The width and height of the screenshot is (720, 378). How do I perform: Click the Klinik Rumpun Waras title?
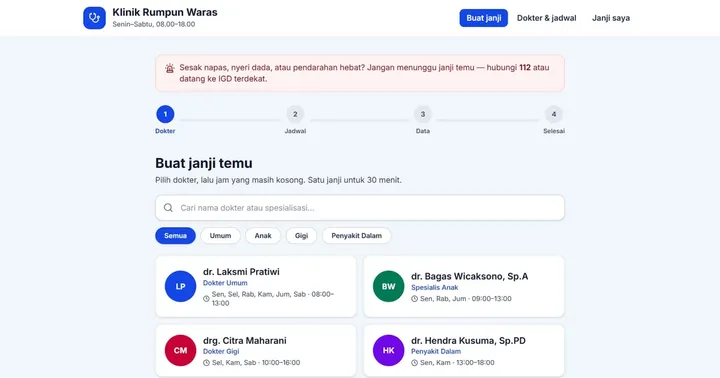(165, 12)
